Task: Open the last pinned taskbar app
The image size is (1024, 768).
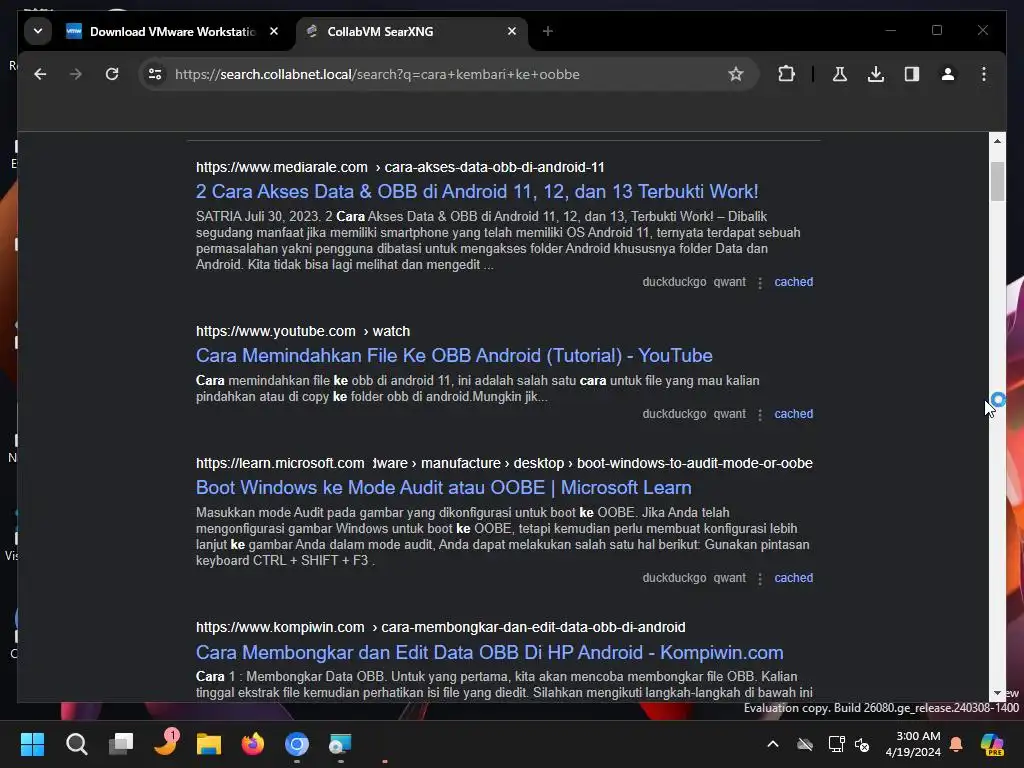Action: (340, 744)
